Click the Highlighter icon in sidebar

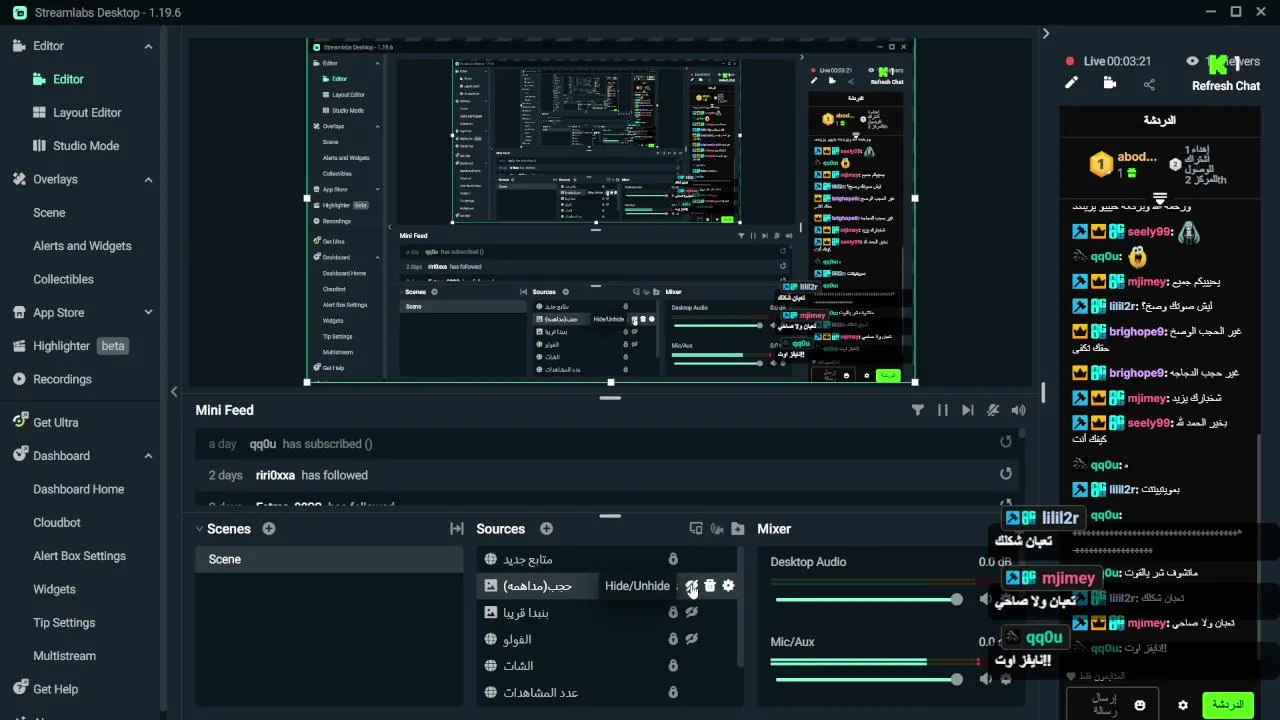pos(20,346)
